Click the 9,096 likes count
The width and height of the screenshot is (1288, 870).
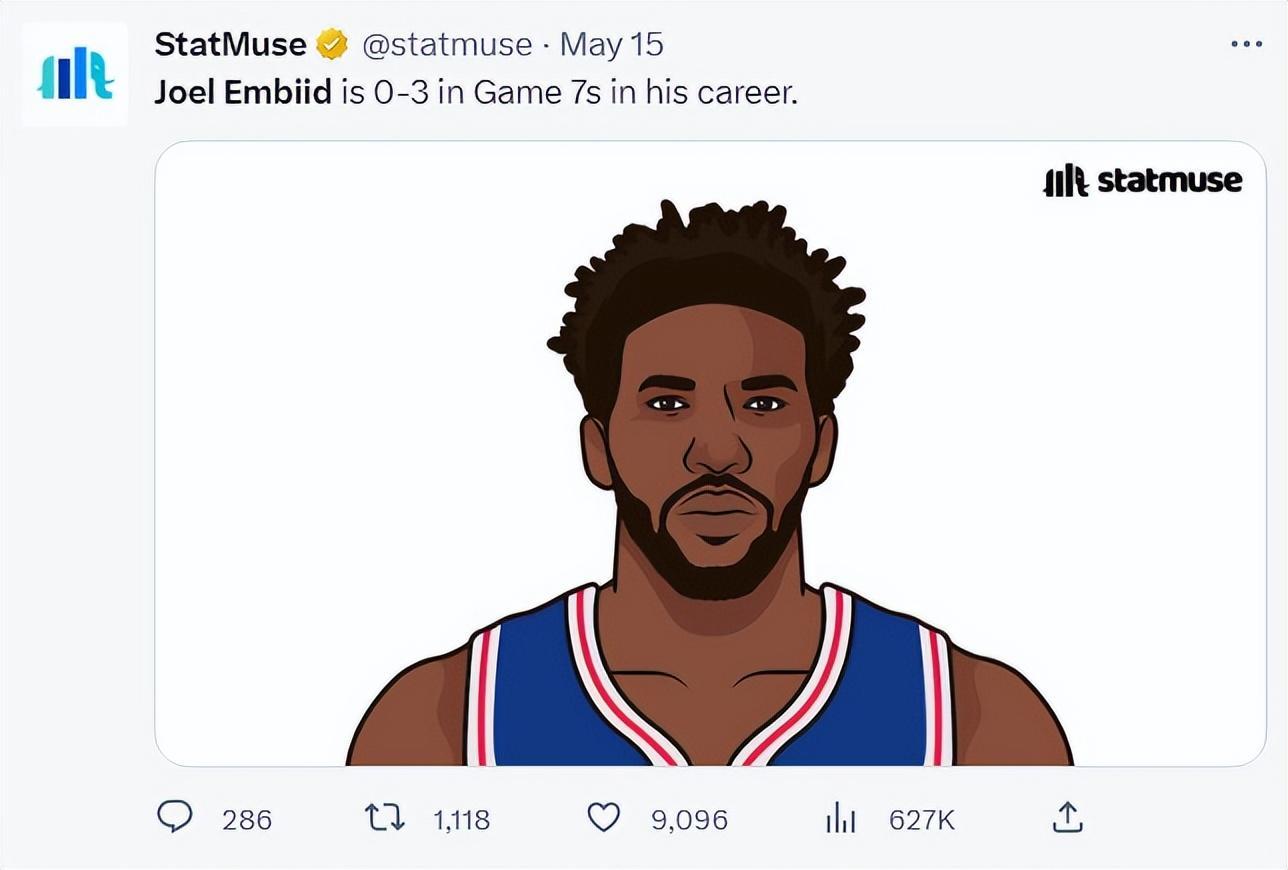(689, 821)
